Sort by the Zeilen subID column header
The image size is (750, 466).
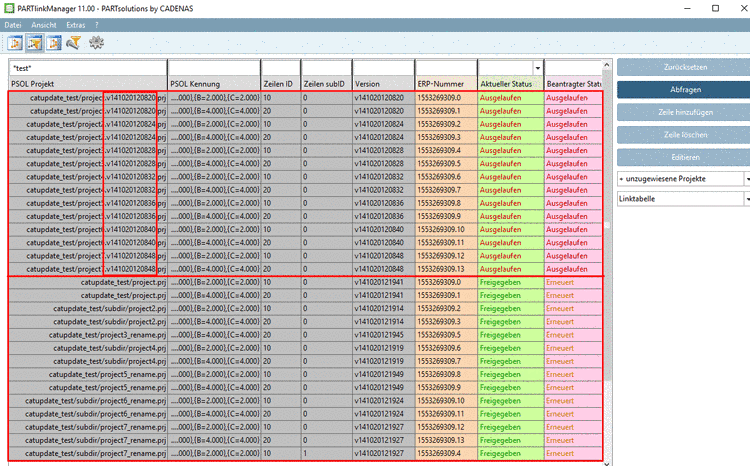[327, 84]
